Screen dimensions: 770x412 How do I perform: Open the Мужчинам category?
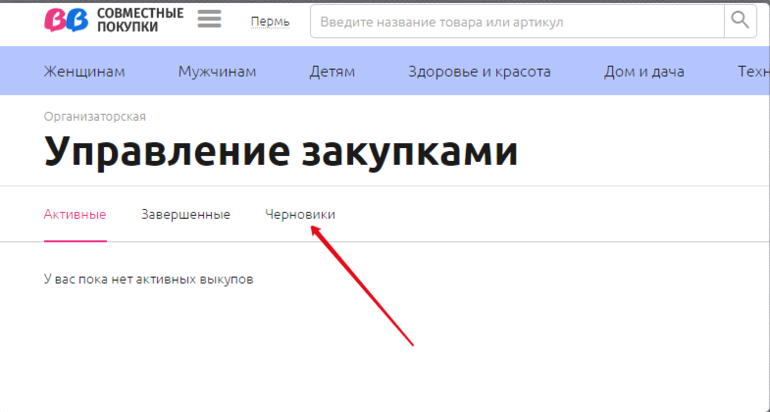click(x=217, y=71)
